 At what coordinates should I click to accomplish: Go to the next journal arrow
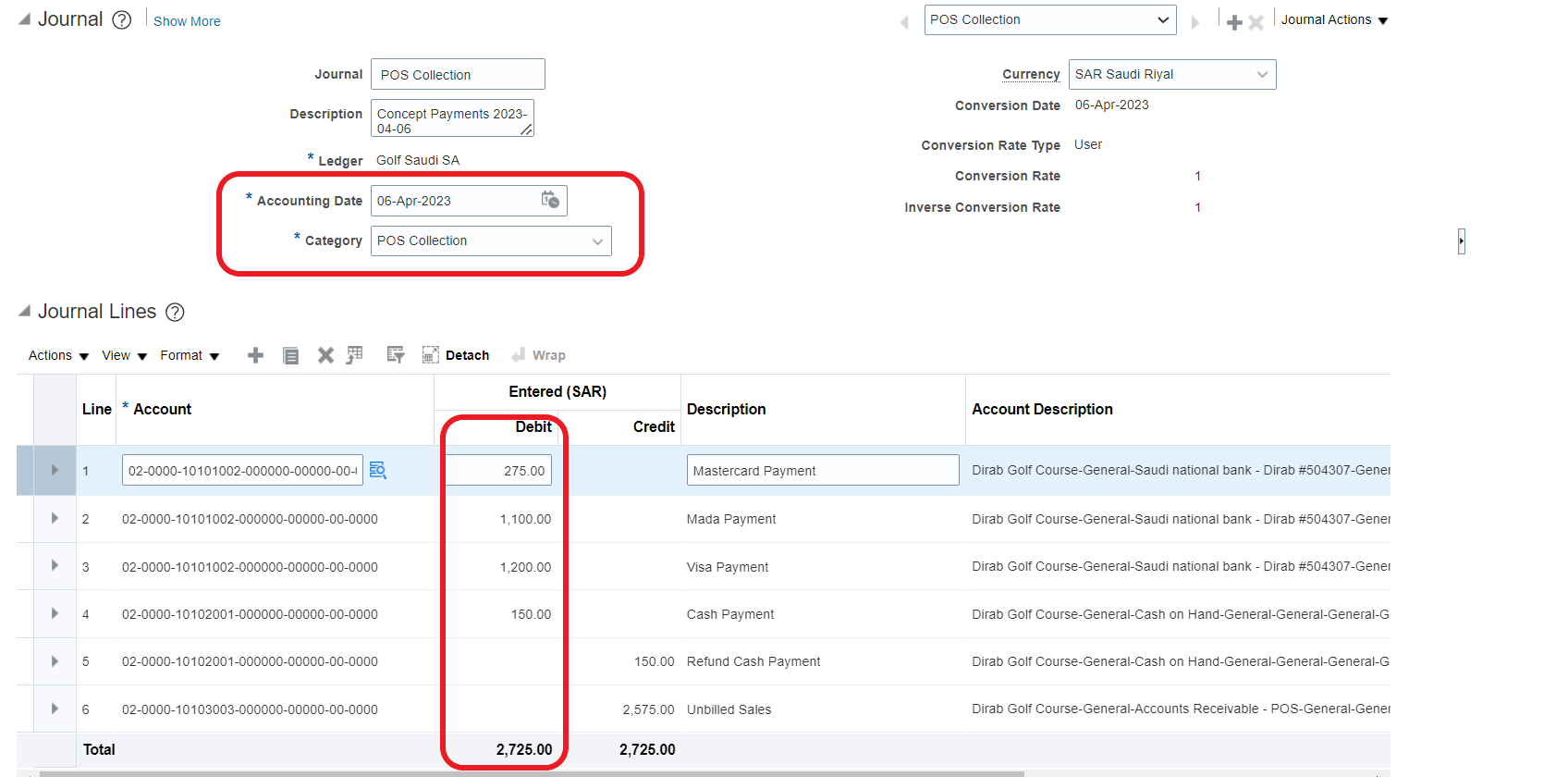click(1195, 22)
